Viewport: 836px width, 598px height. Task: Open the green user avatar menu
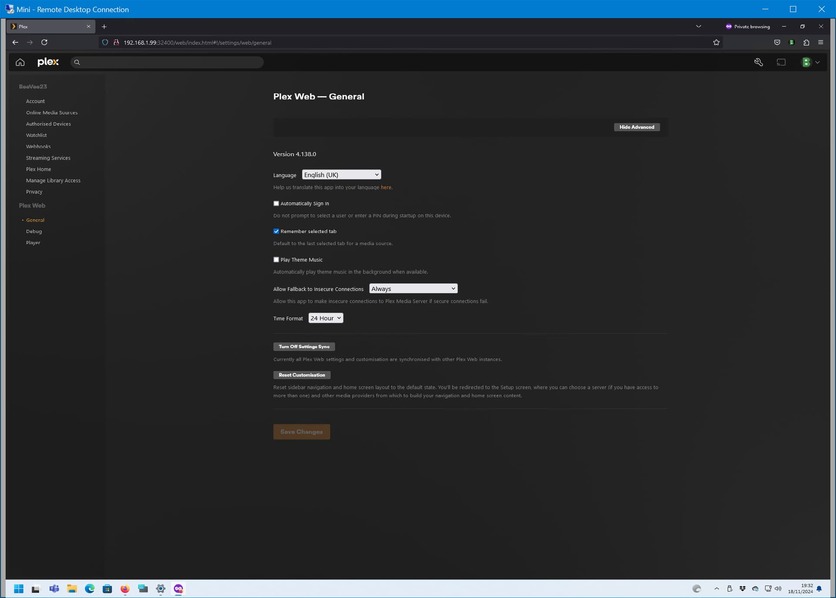click(x=810, y=62)
